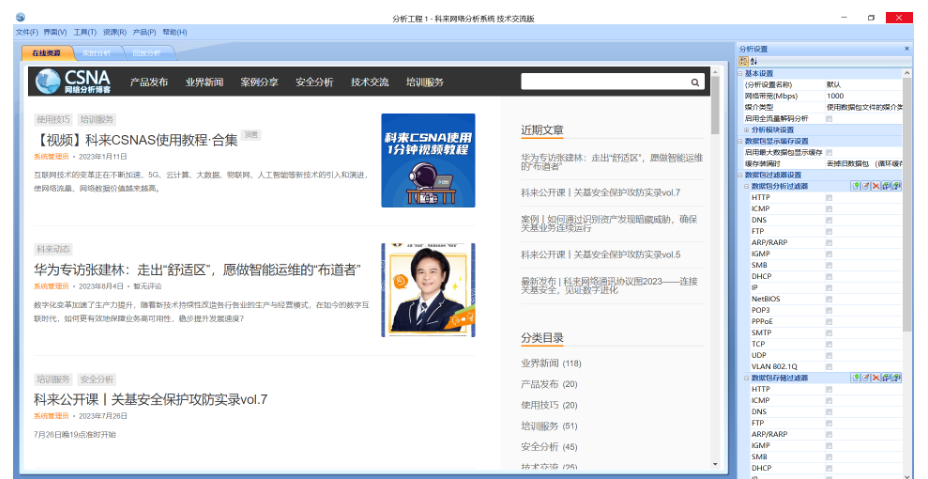Click the magnifier search icon in the blog header
Screen dimensions: 928x479
[695, 82]
